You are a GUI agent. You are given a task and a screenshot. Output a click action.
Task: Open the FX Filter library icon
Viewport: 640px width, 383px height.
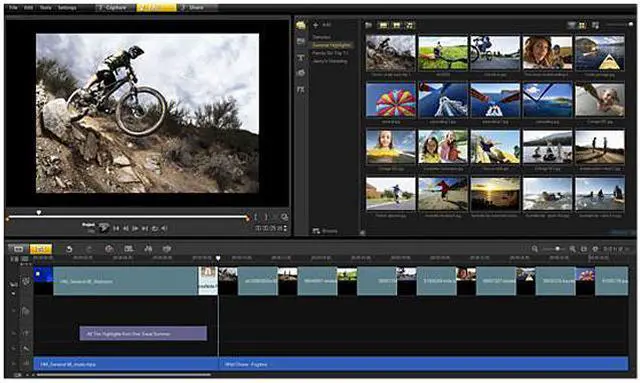click(301, 89)
